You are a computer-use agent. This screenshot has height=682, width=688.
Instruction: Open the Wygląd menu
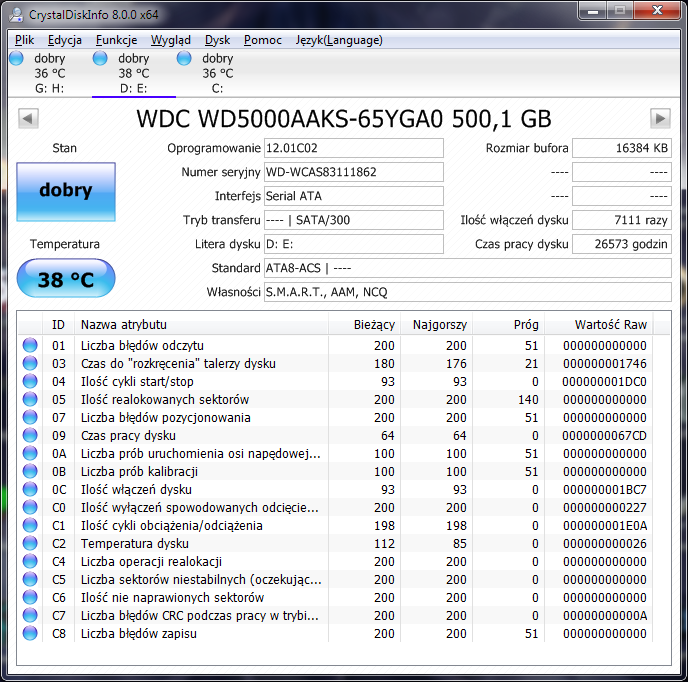[171, 40]
